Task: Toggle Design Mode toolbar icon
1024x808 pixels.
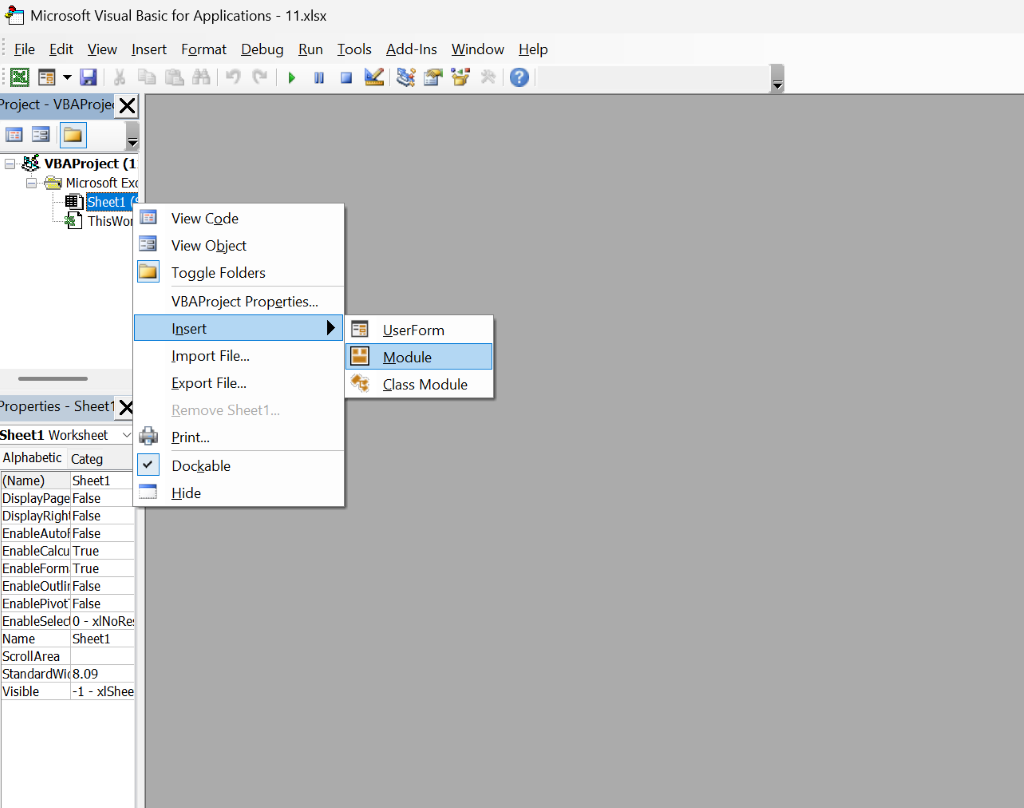Action: (x=374, y=78)
